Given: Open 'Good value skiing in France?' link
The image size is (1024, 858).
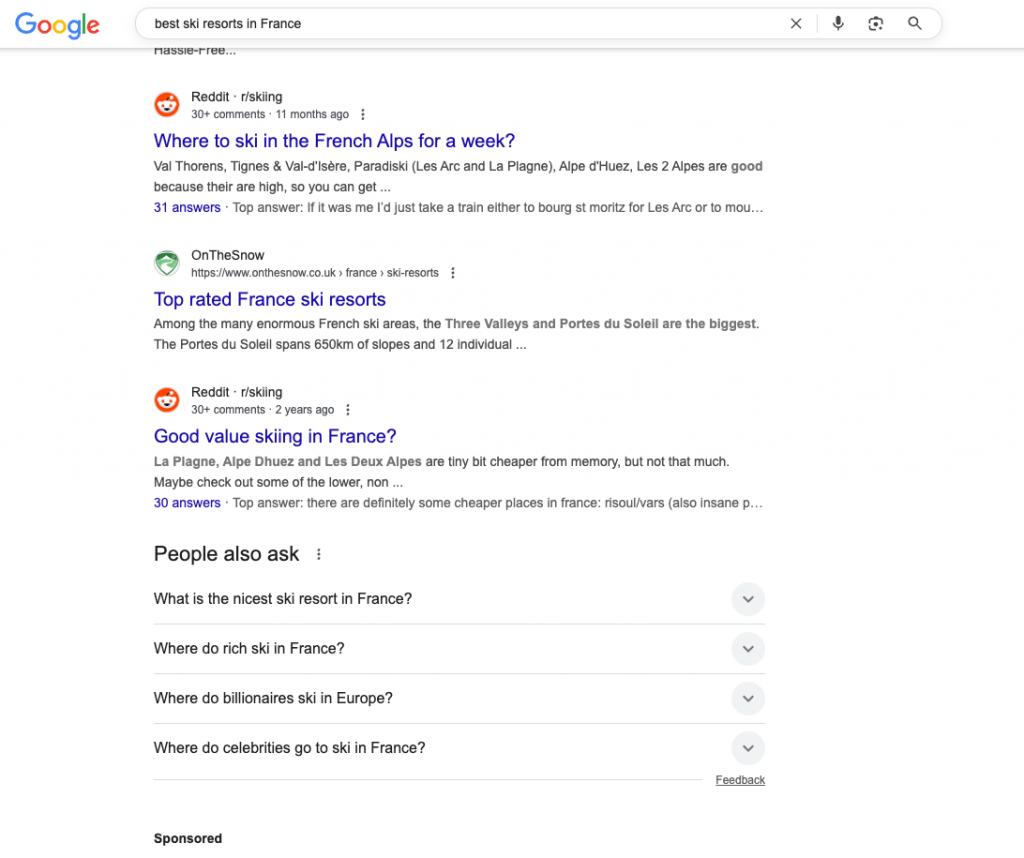Looking at the screenshot, I should (275, 436).
